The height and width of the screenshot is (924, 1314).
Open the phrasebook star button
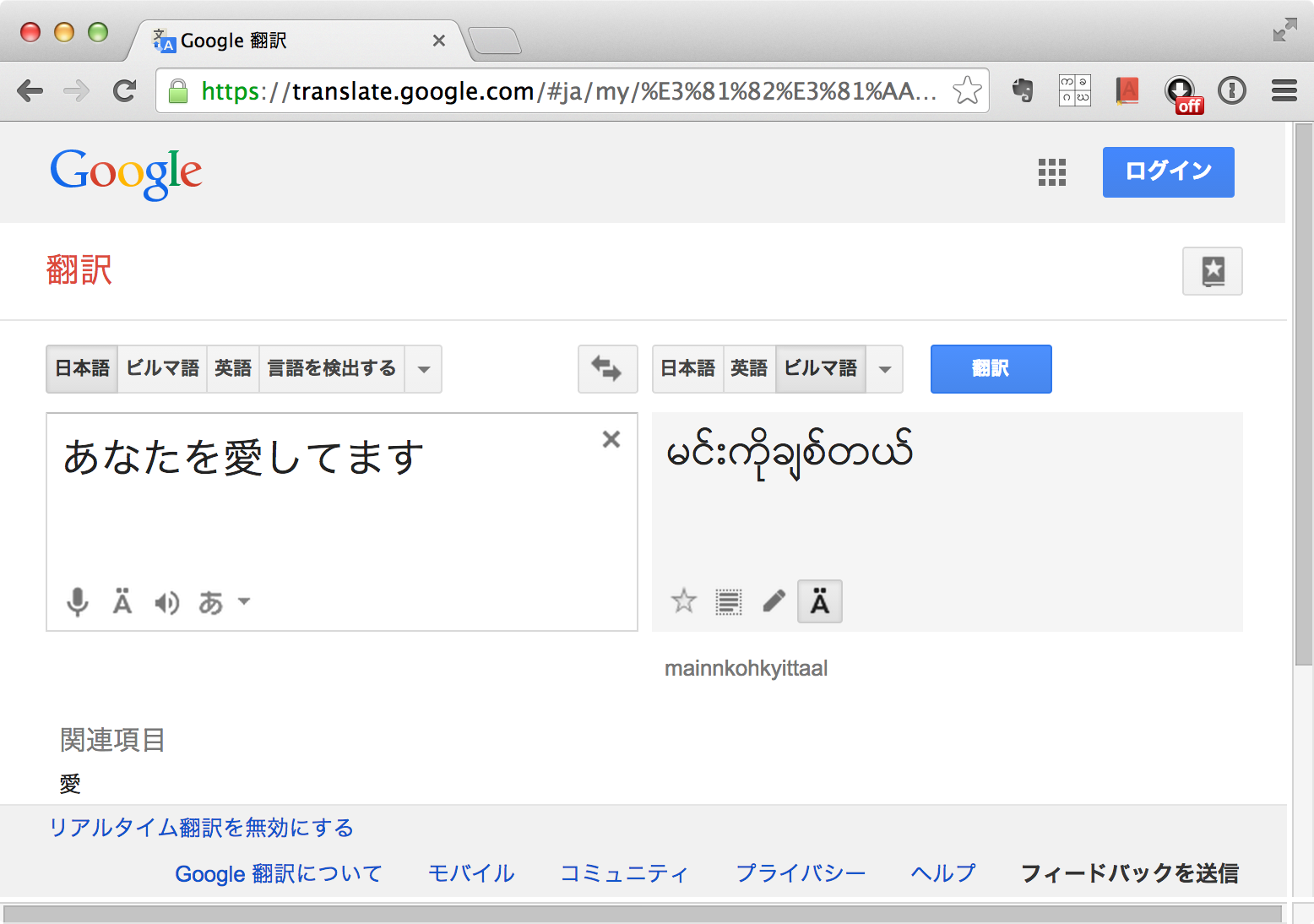coord(1213,271)
